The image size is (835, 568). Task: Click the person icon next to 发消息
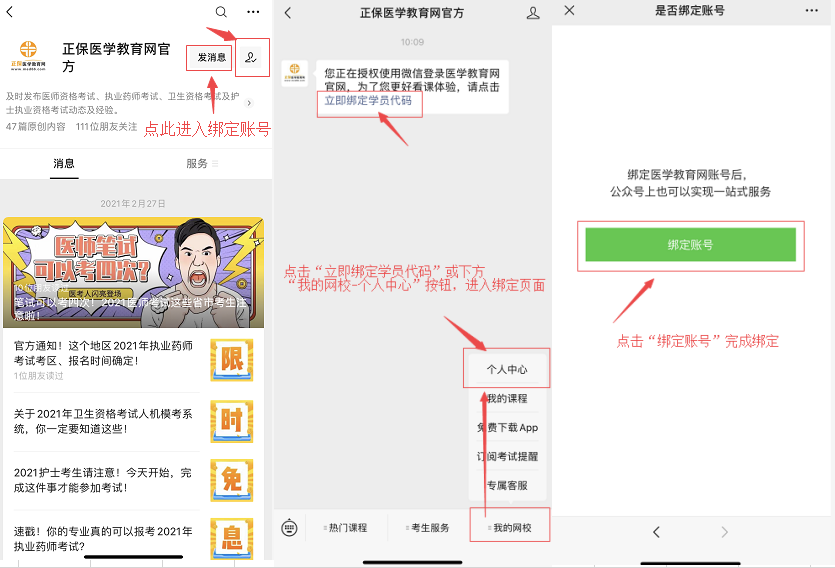[x=251, y=57]
